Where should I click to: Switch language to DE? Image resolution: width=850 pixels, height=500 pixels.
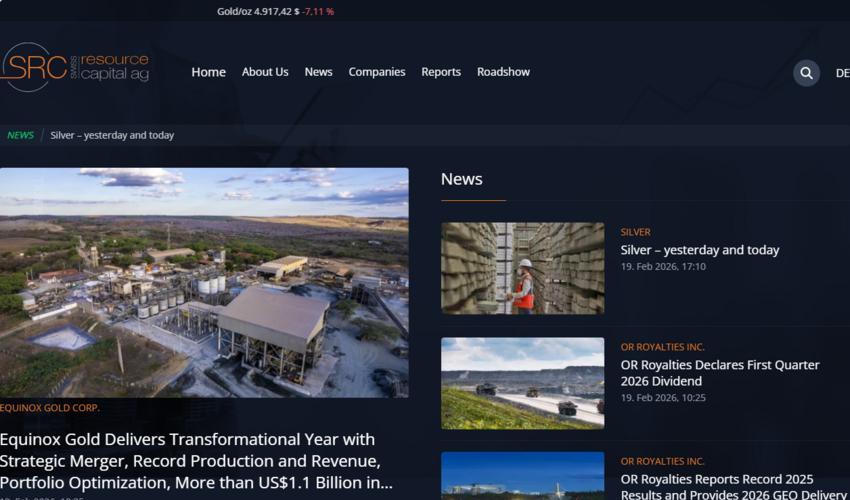pos(842,73)
